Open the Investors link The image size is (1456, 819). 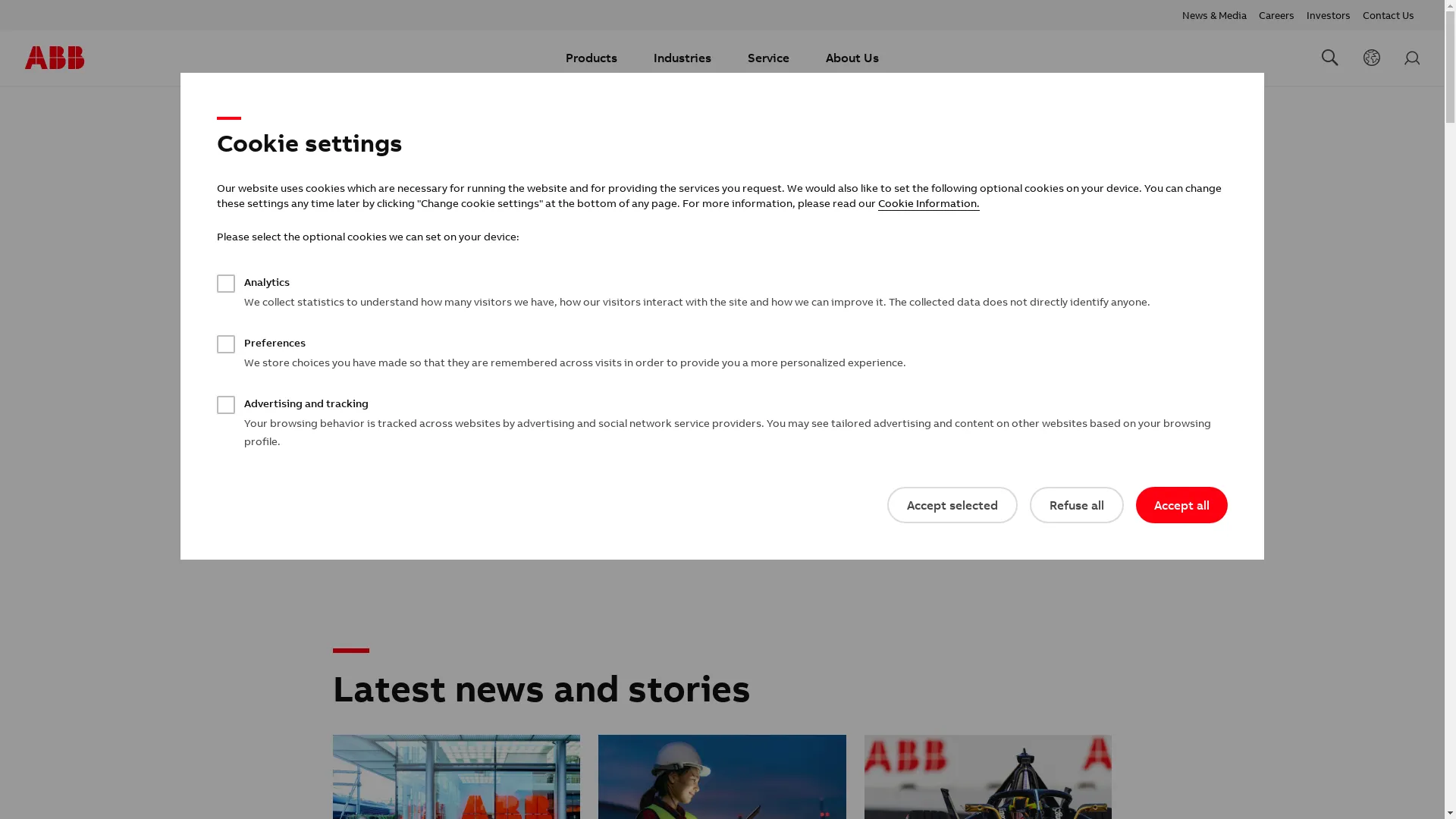pyautogui.click(x=1327, y=15)
